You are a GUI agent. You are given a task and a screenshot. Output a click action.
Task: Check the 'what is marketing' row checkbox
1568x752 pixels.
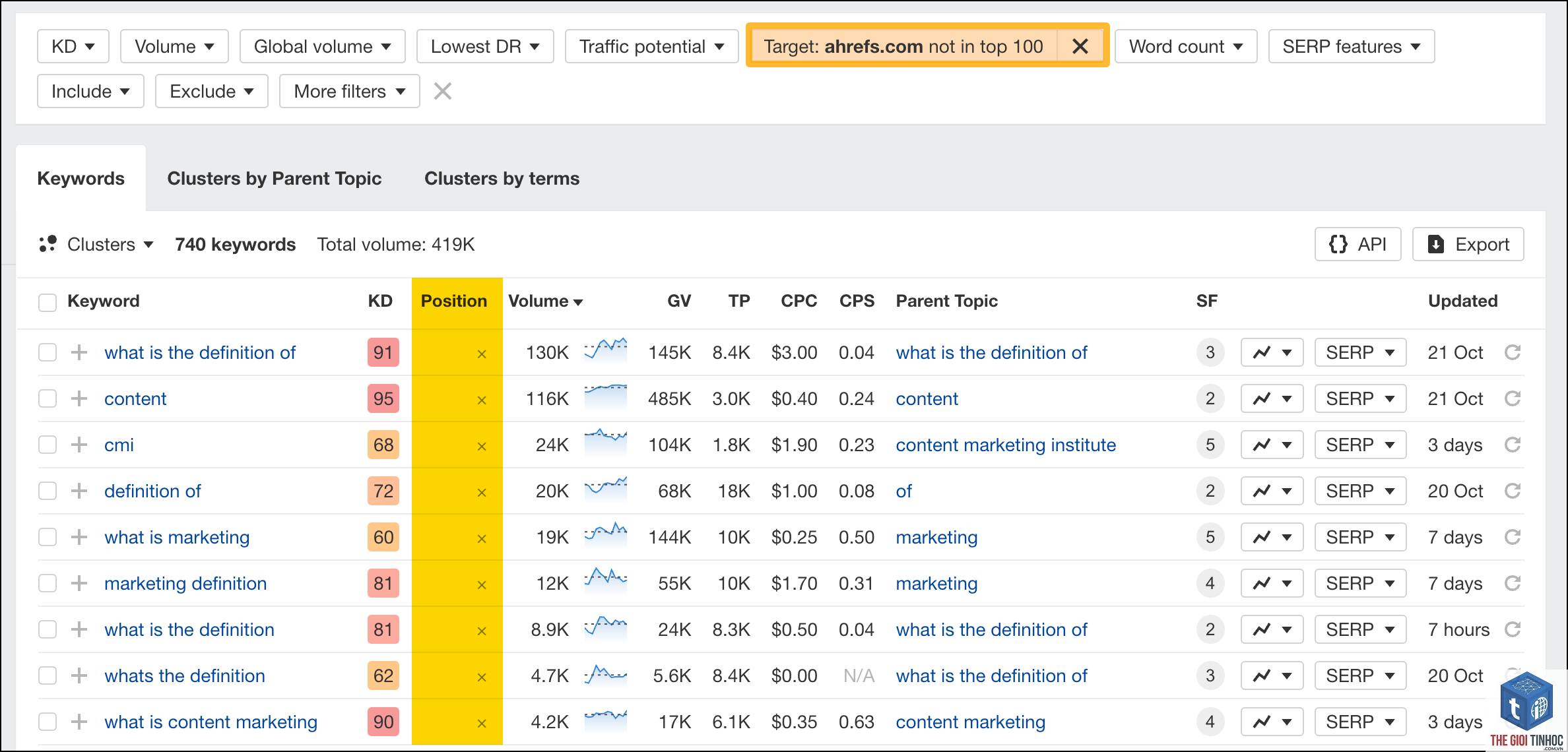tap(48, 537)
